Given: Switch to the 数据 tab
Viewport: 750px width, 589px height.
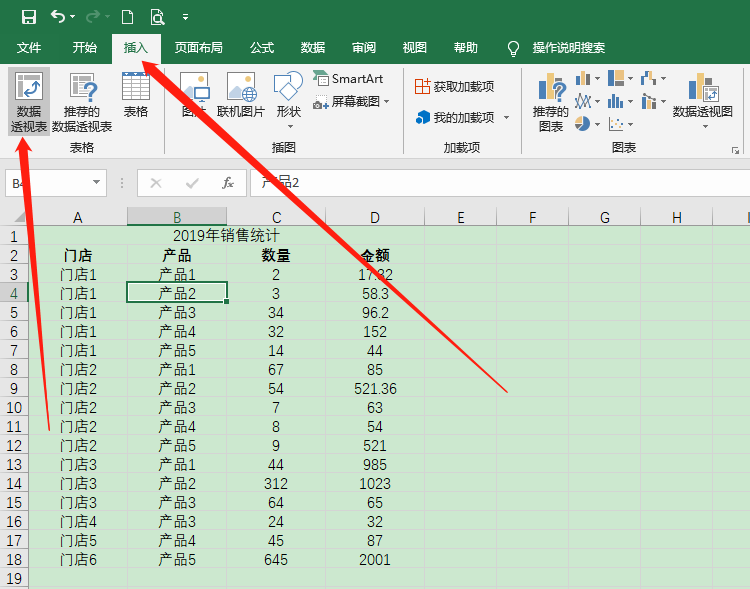Looking at the screenshot, I should tap(313, 47).
